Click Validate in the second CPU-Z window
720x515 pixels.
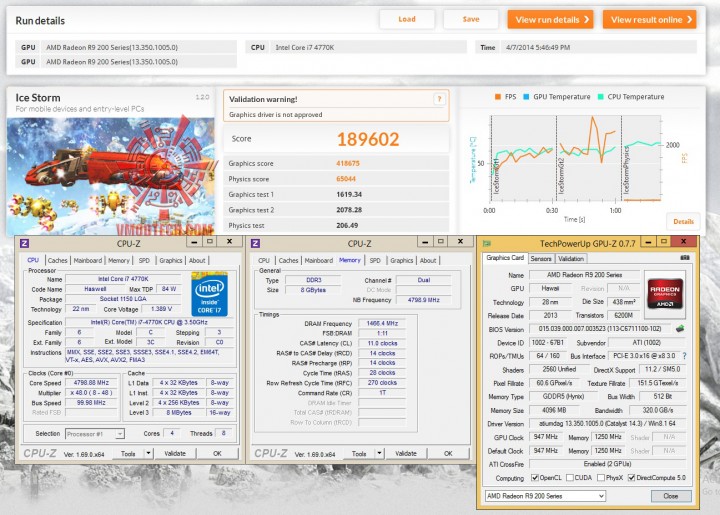click(406, 453)
